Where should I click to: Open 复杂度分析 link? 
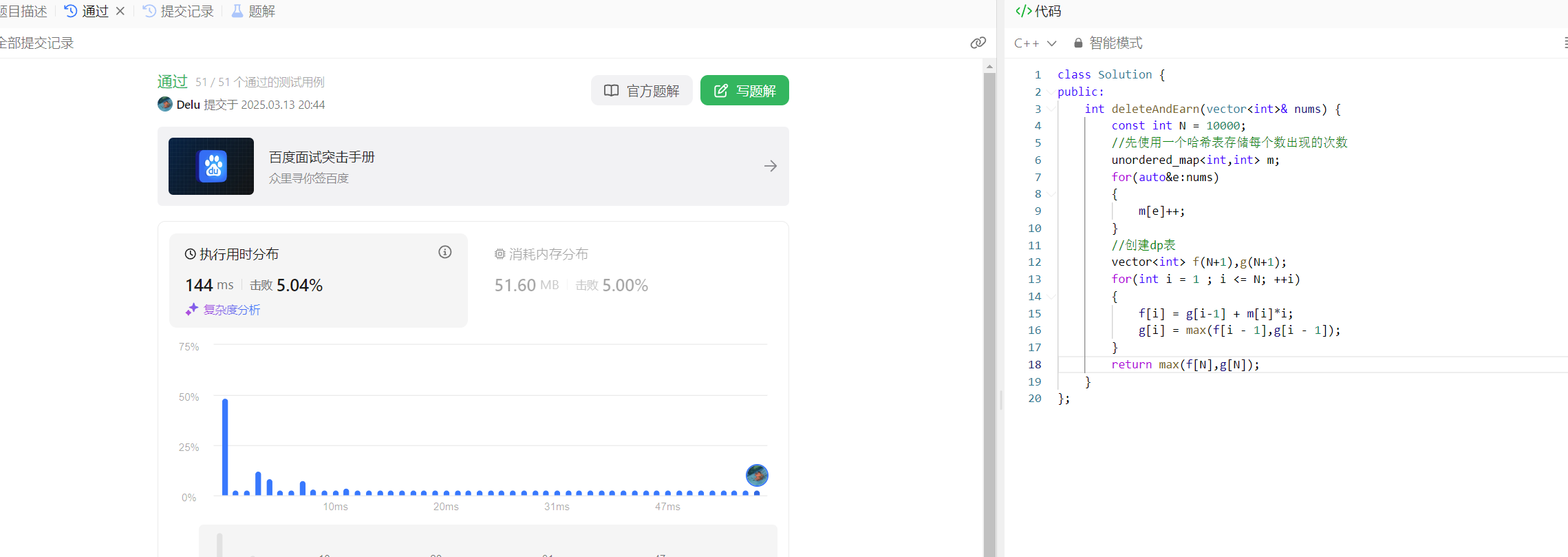(x=223, y=310)
